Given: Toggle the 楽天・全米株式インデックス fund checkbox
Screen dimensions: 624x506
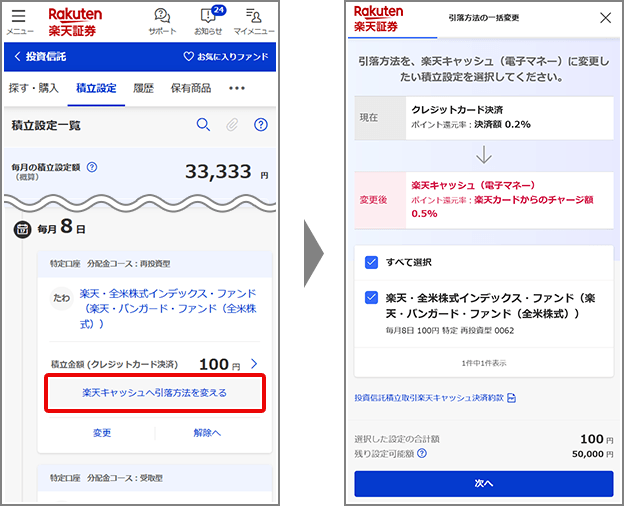Looking at the screenshot, I should 371,298.
